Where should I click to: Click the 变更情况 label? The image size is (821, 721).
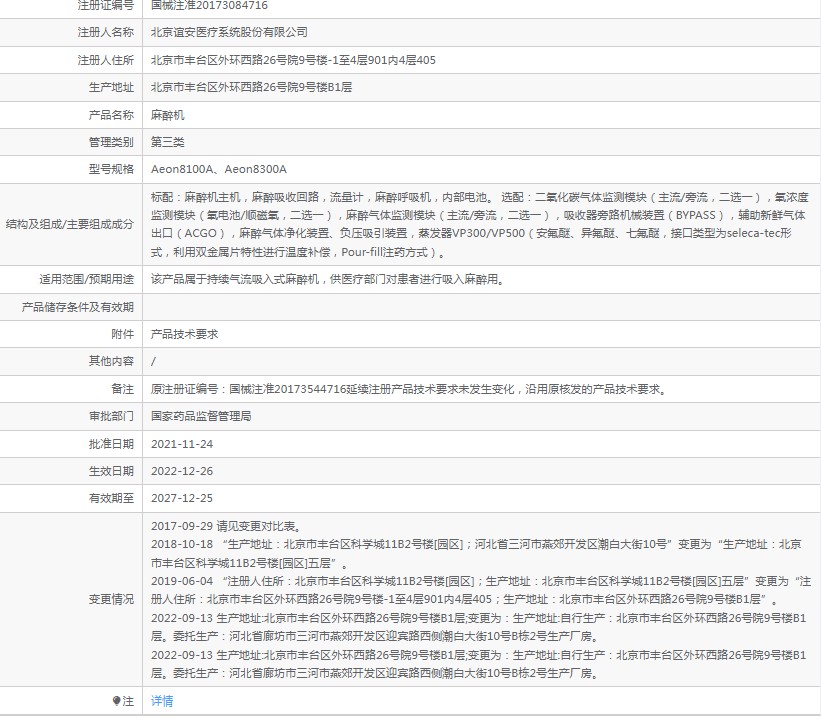[111, 600]
